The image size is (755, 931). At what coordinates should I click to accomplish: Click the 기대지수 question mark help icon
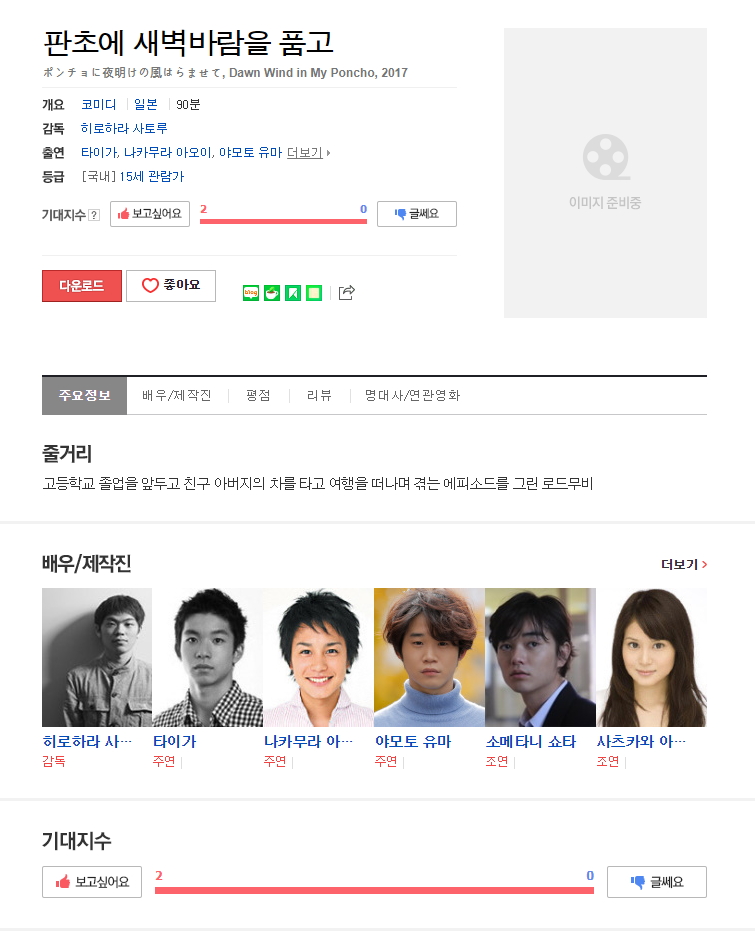[x=94, y=215]
